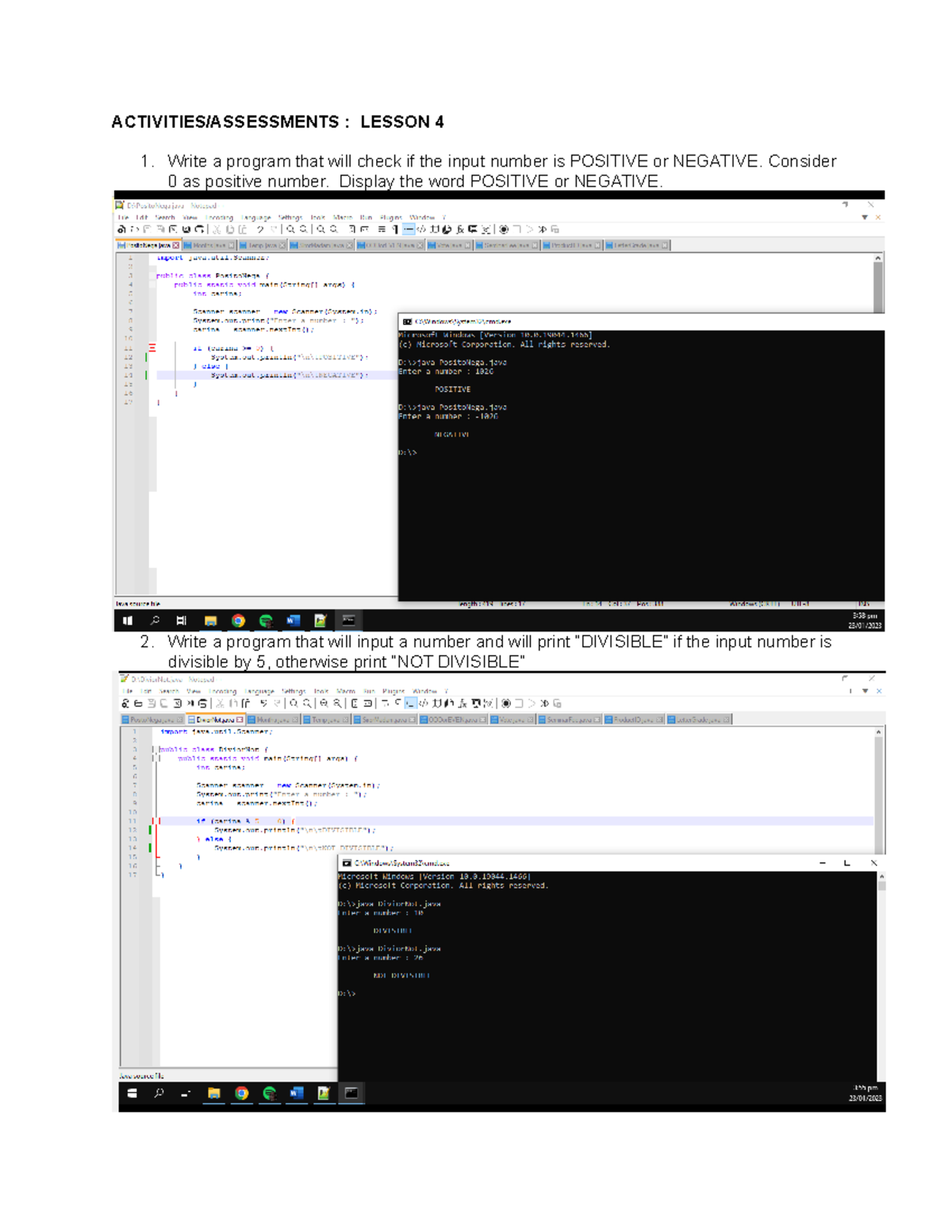This screenshot has height=1232, width=952.
Task: Open Spotify from the lower screenshot's taskbar
Action: (x=270, y=1093)
